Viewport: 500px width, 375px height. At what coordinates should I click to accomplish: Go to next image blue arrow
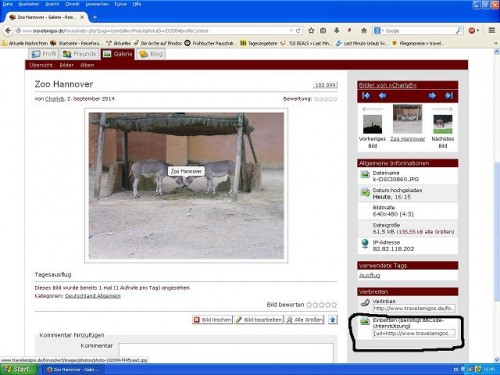(432, 96)
